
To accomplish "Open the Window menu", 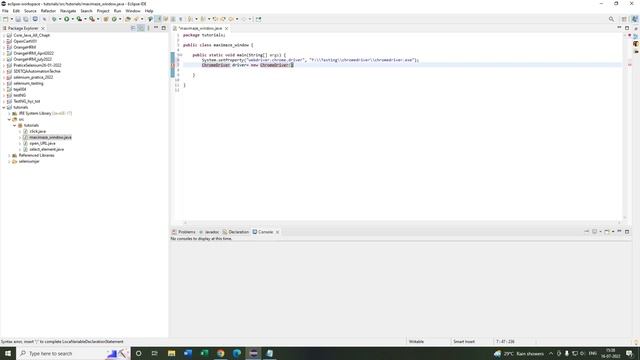I will [133, 11].
